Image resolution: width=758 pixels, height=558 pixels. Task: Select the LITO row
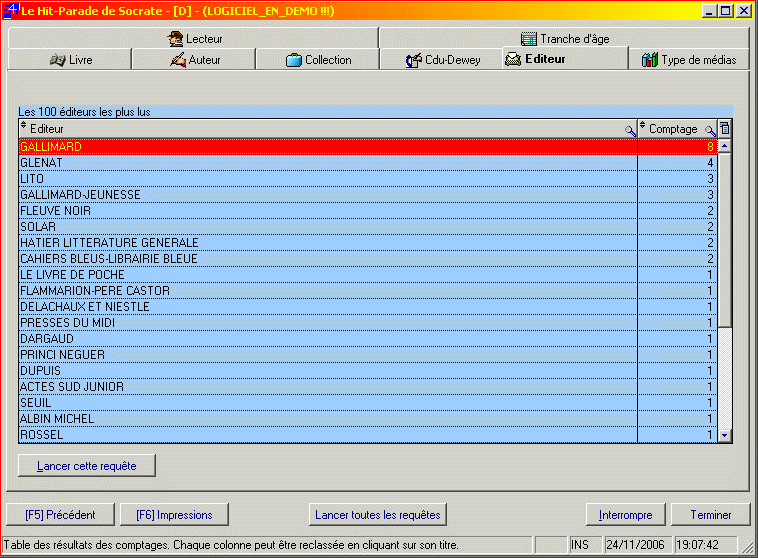(367, 178)
